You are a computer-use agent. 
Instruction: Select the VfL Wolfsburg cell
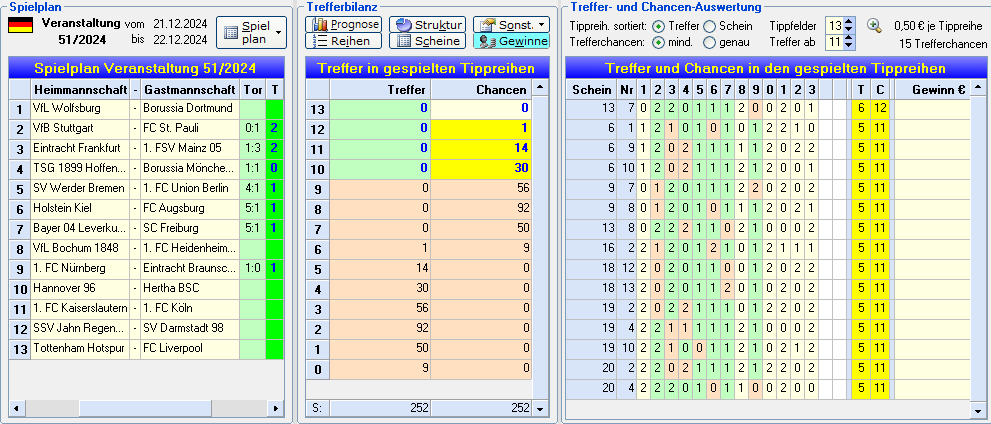80,109
